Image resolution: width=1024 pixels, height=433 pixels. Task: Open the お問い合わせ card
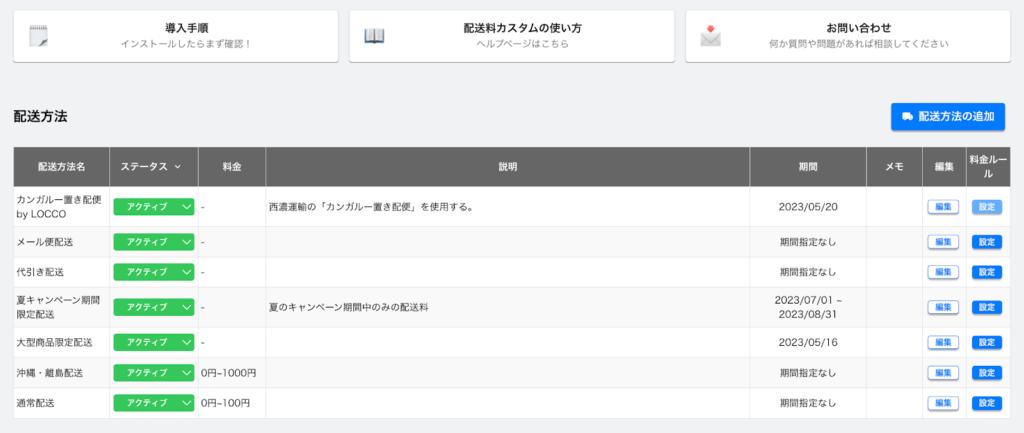(x=848, y=36)
